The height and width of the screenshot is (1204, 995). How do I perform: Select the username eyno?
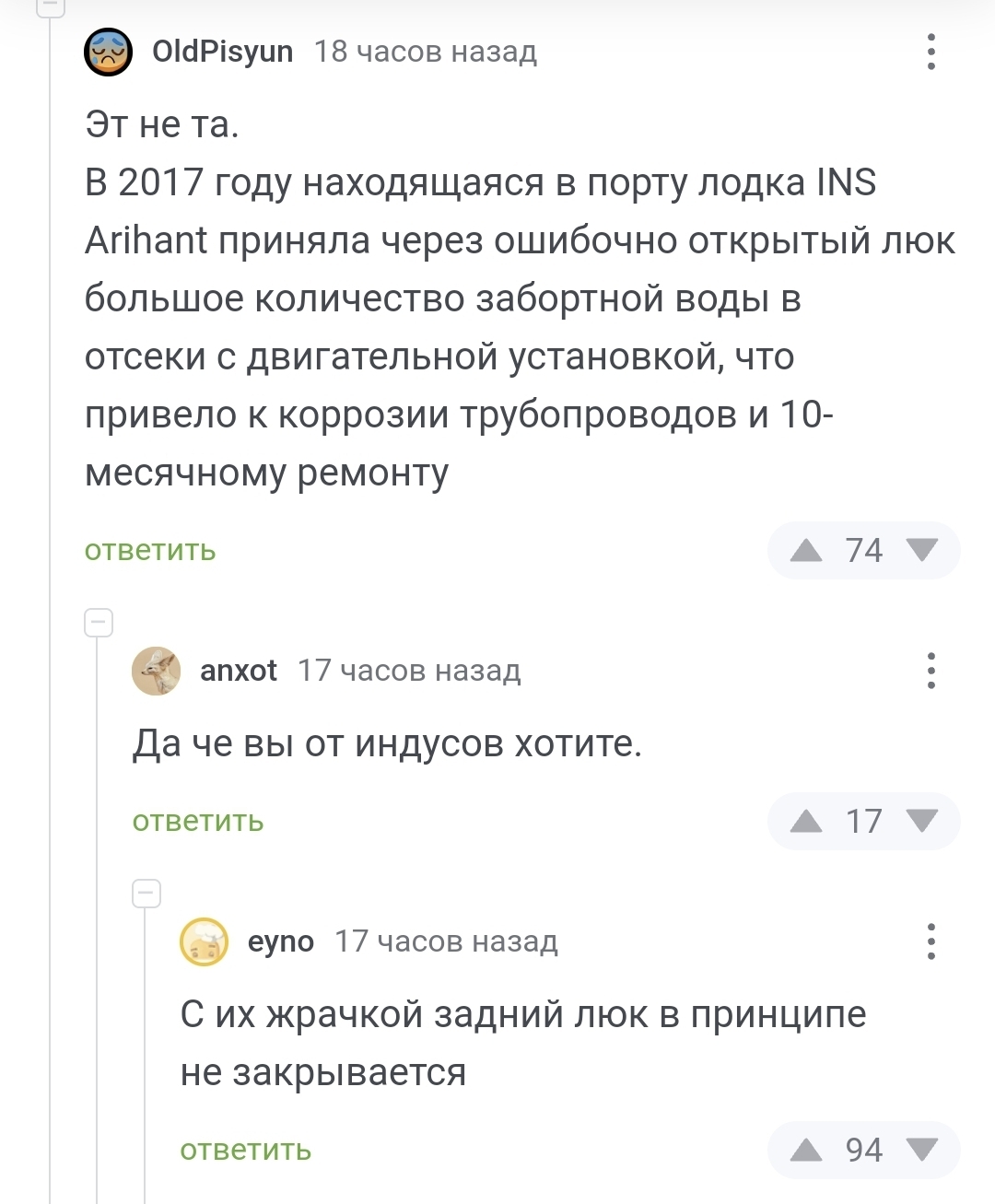pyautogui.click(x=280, y=941)
